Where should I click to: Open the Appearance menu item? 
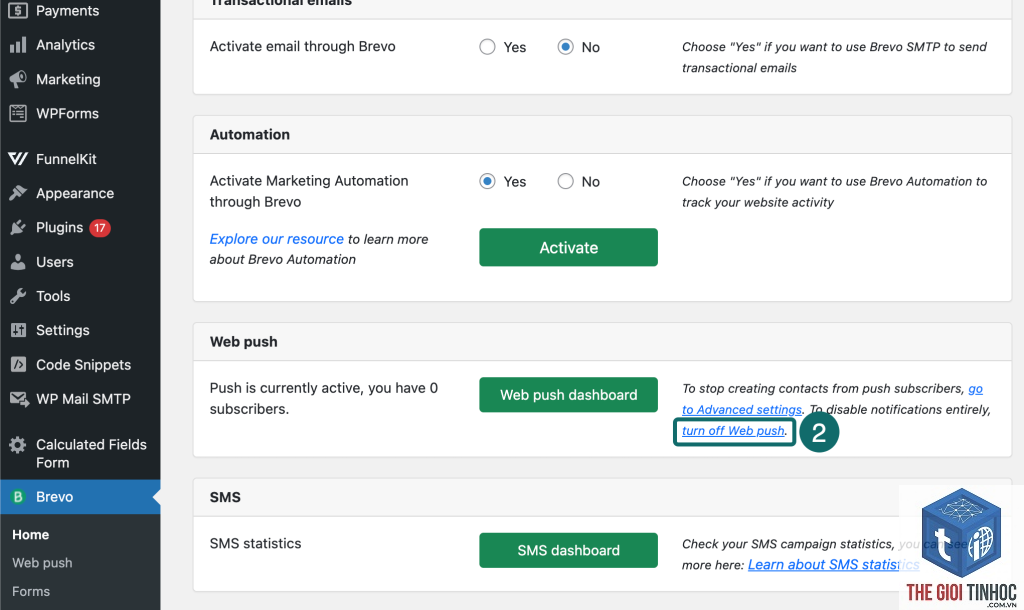(74, 193)
